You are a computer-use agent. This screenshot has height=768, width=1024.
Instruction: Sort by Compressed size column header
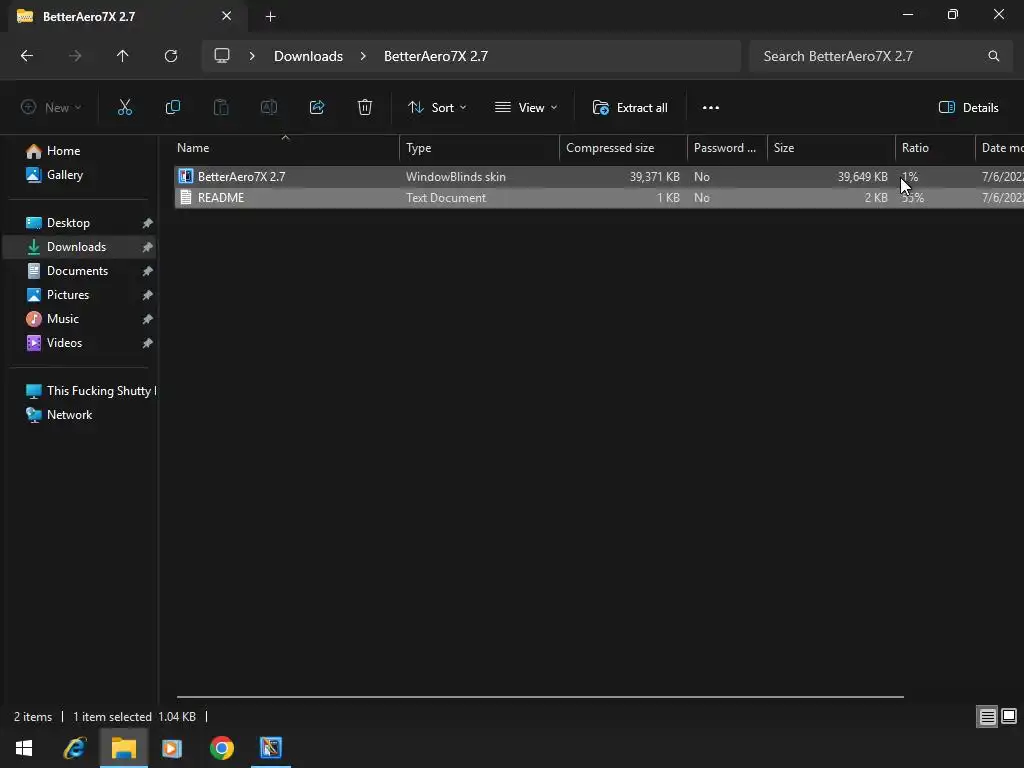623,148
